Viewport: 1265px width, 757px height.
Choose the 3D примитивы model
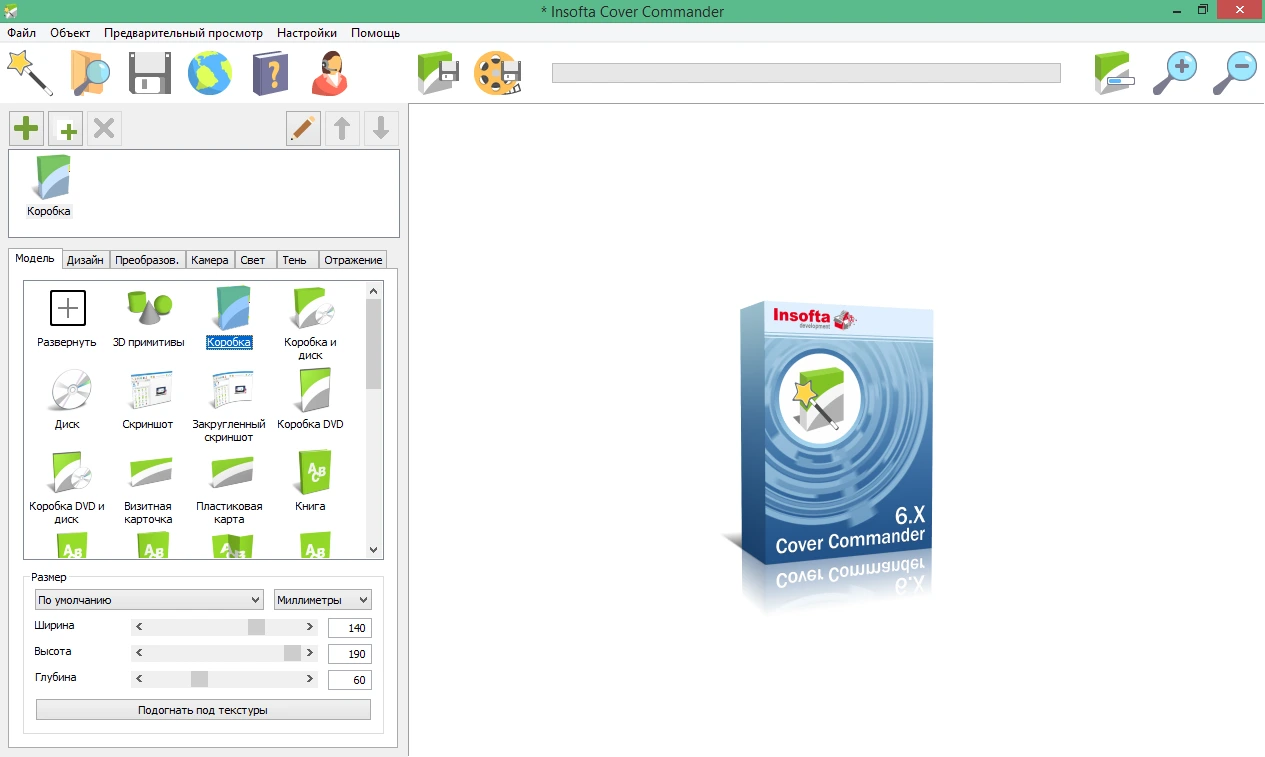pos(149,317)
